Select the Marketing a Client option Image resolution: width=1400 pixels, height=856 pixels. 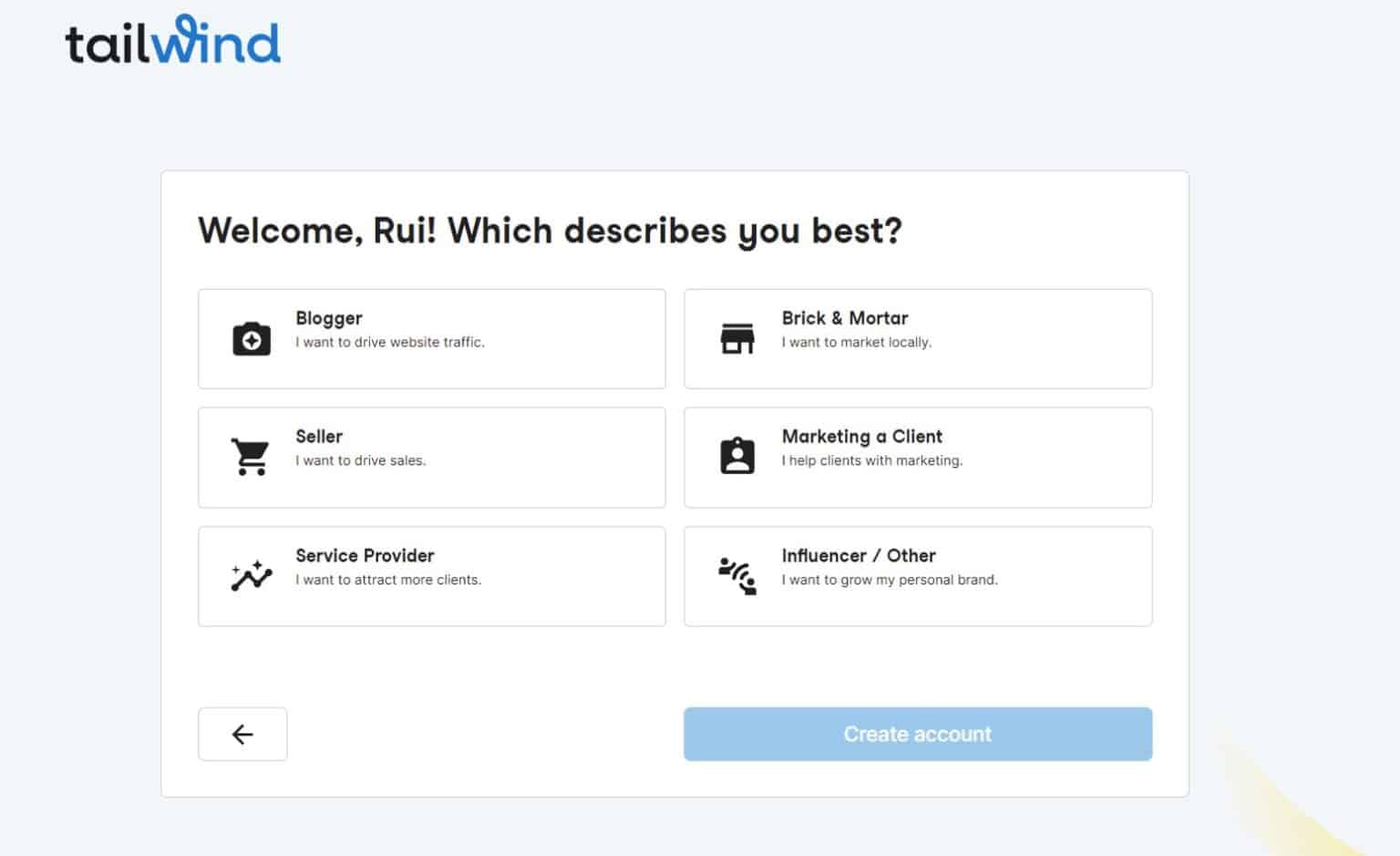click(917, 457)
